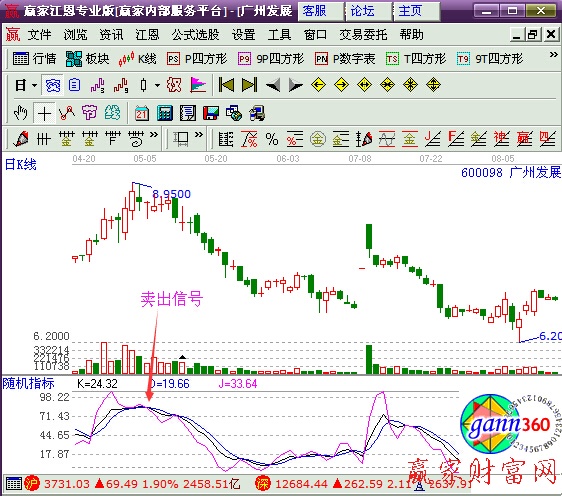Jump to last bar navigation icon
The width and height of the screenshot is (562, 496).
coord(249,85)
